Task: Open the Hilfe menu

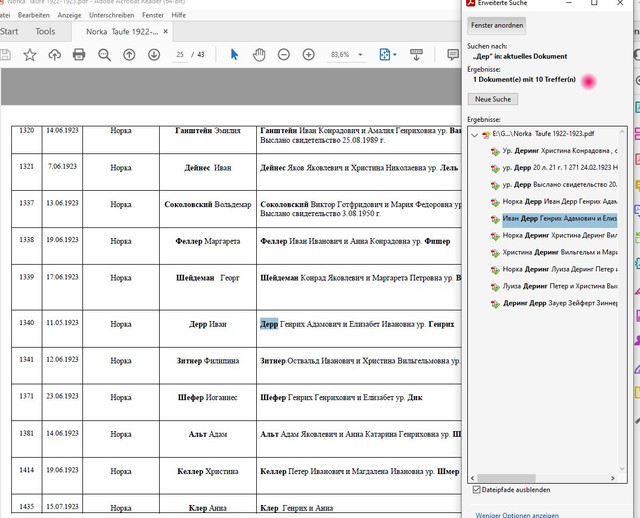Action: coord(179,15)
